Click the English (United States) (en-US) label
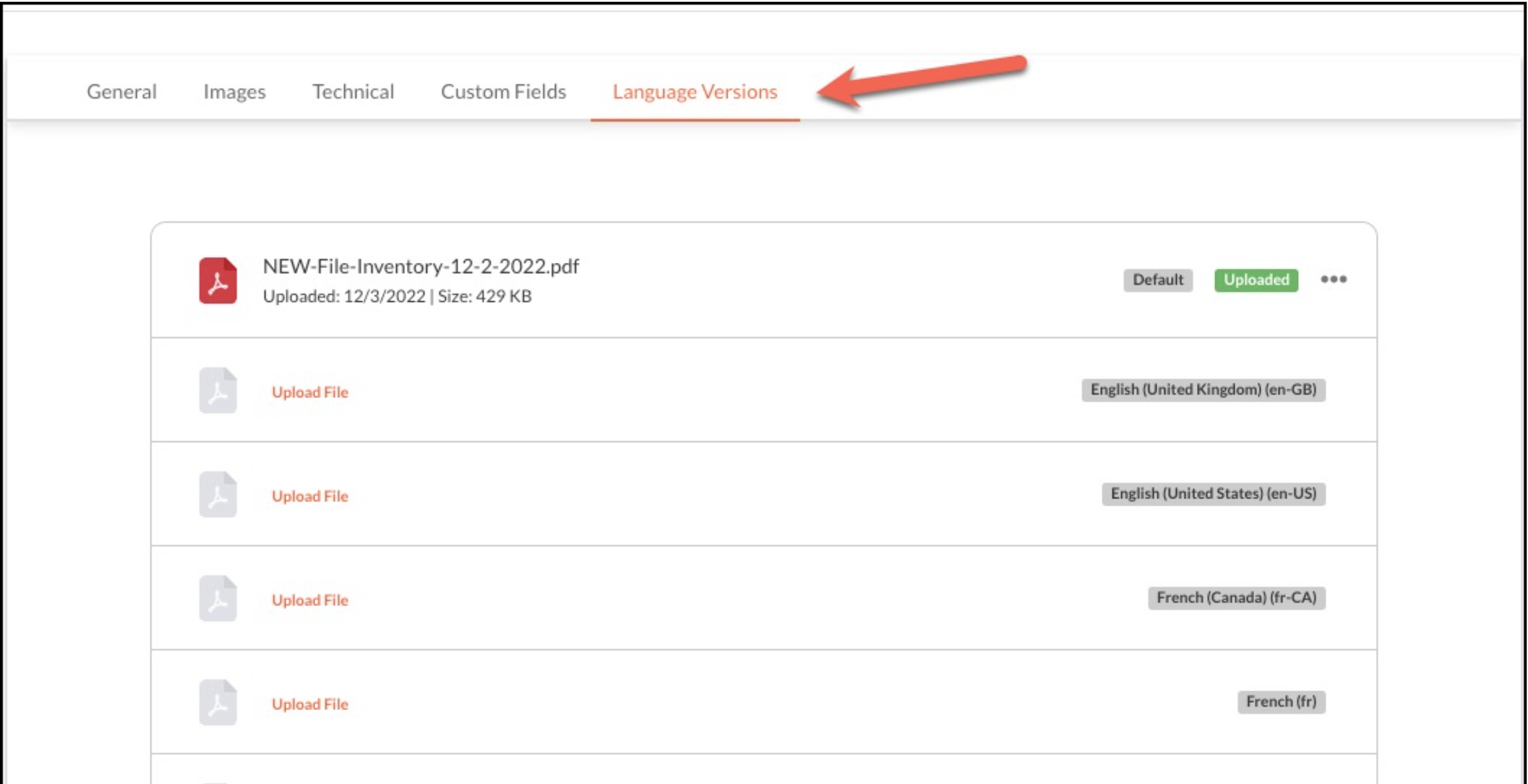The image size is (1528, 784). point(1213,493)
